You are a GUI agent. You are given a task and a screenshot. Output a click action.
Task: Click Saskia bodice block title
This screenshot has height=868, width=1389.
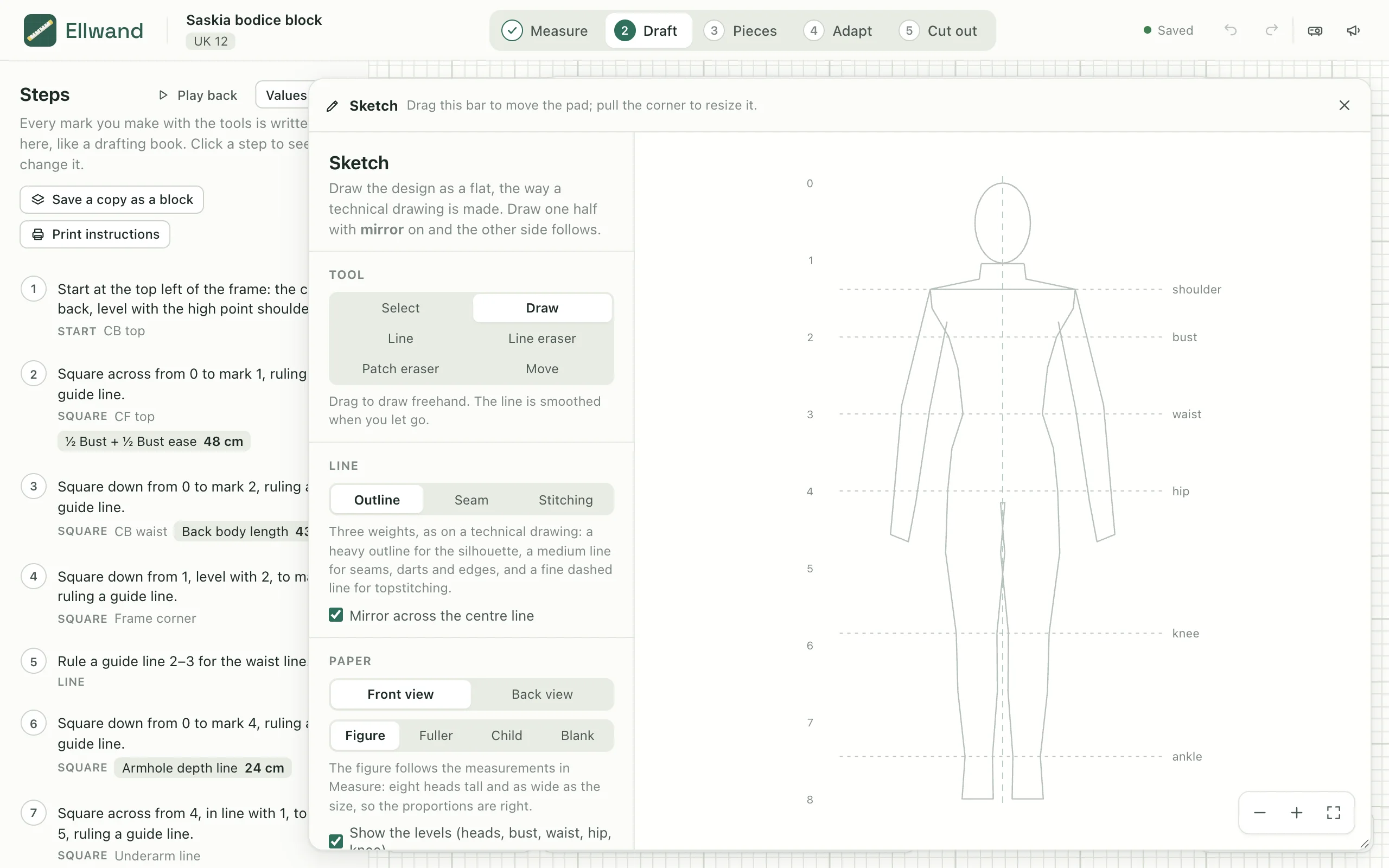[254, 20]
